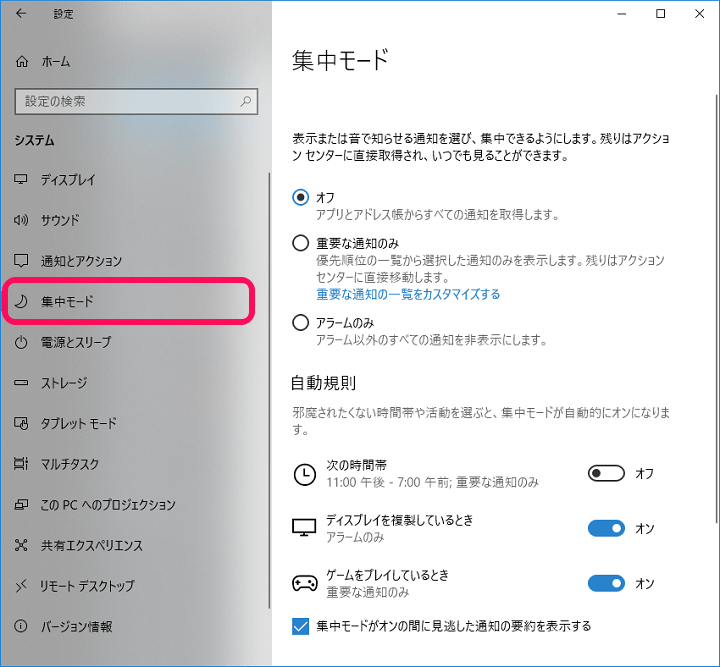
Task: Click the monitor icon for ディスプレイを複製しているとき
Action: 304,528
